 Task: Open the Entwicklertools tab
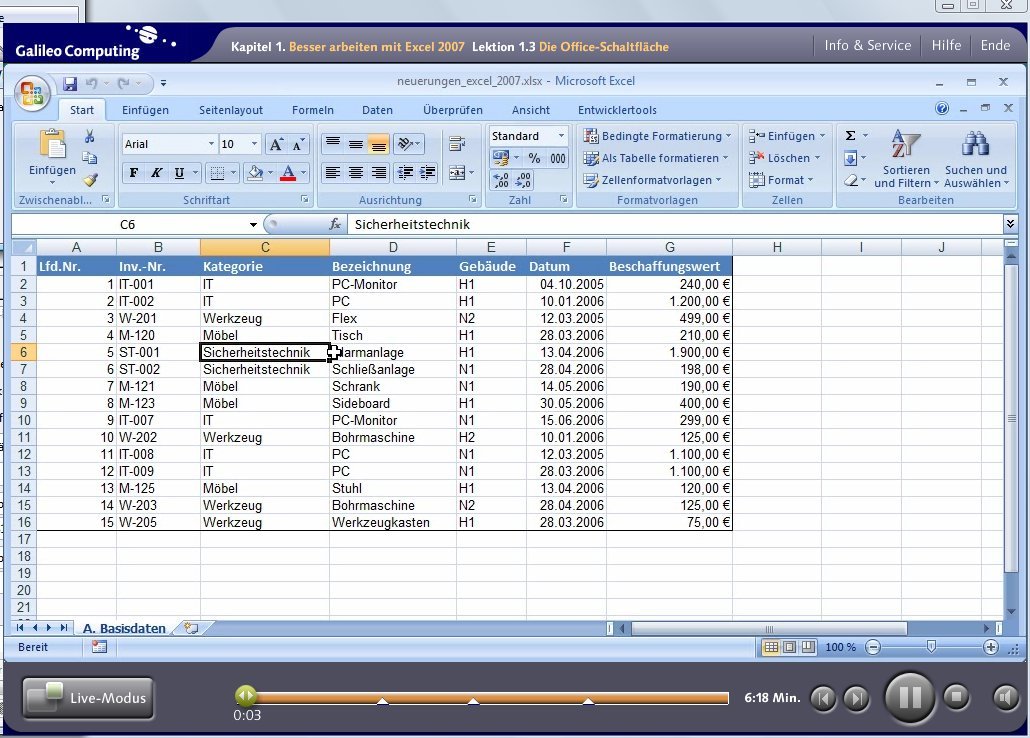tap(617, 110)
